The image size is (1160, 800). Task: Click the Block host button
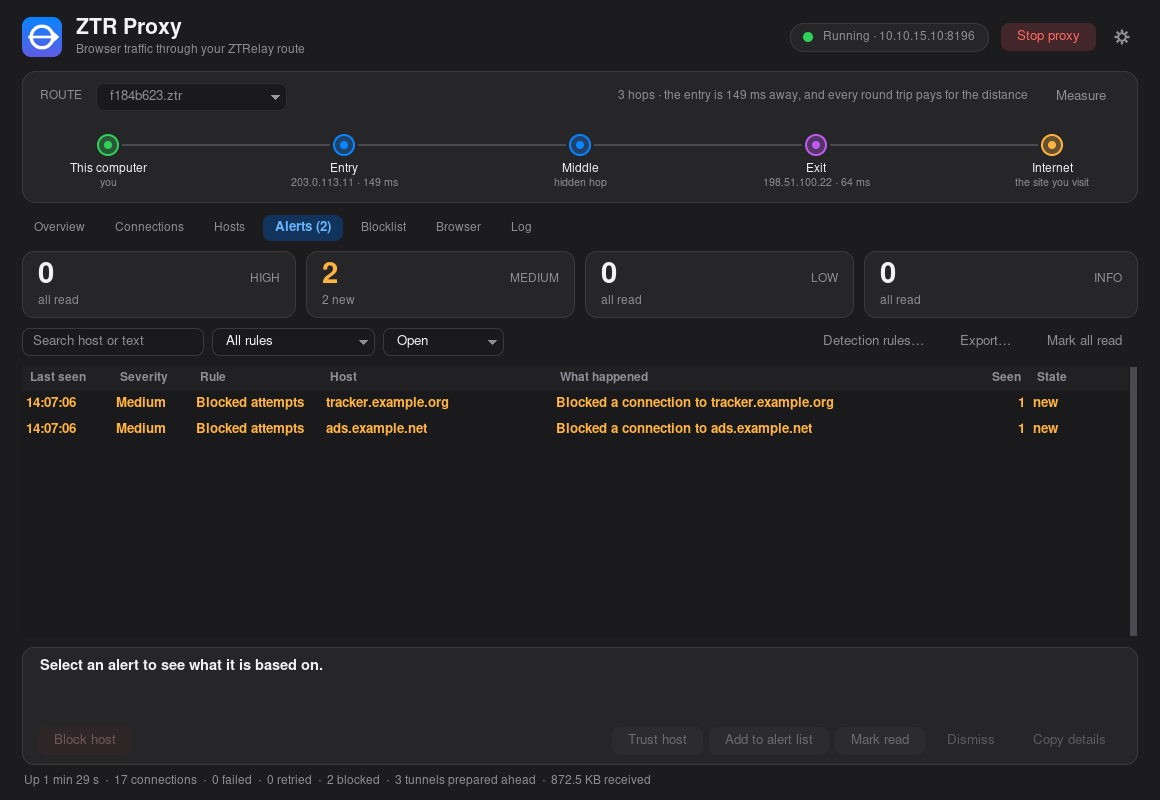[85, 740]
